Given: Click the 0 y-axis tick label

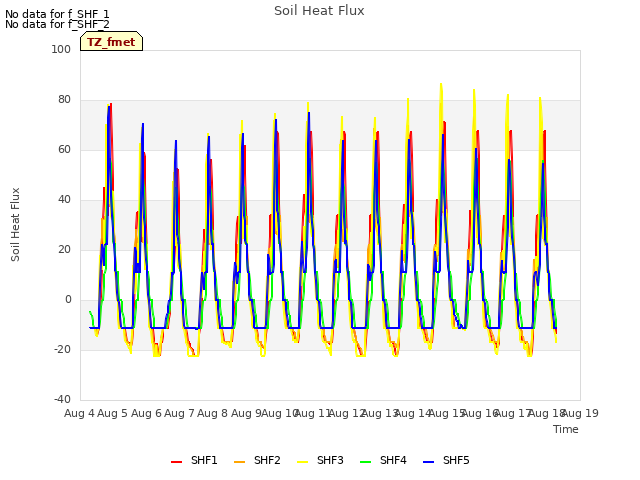Looking at the screenshot, I should (68, 300).
